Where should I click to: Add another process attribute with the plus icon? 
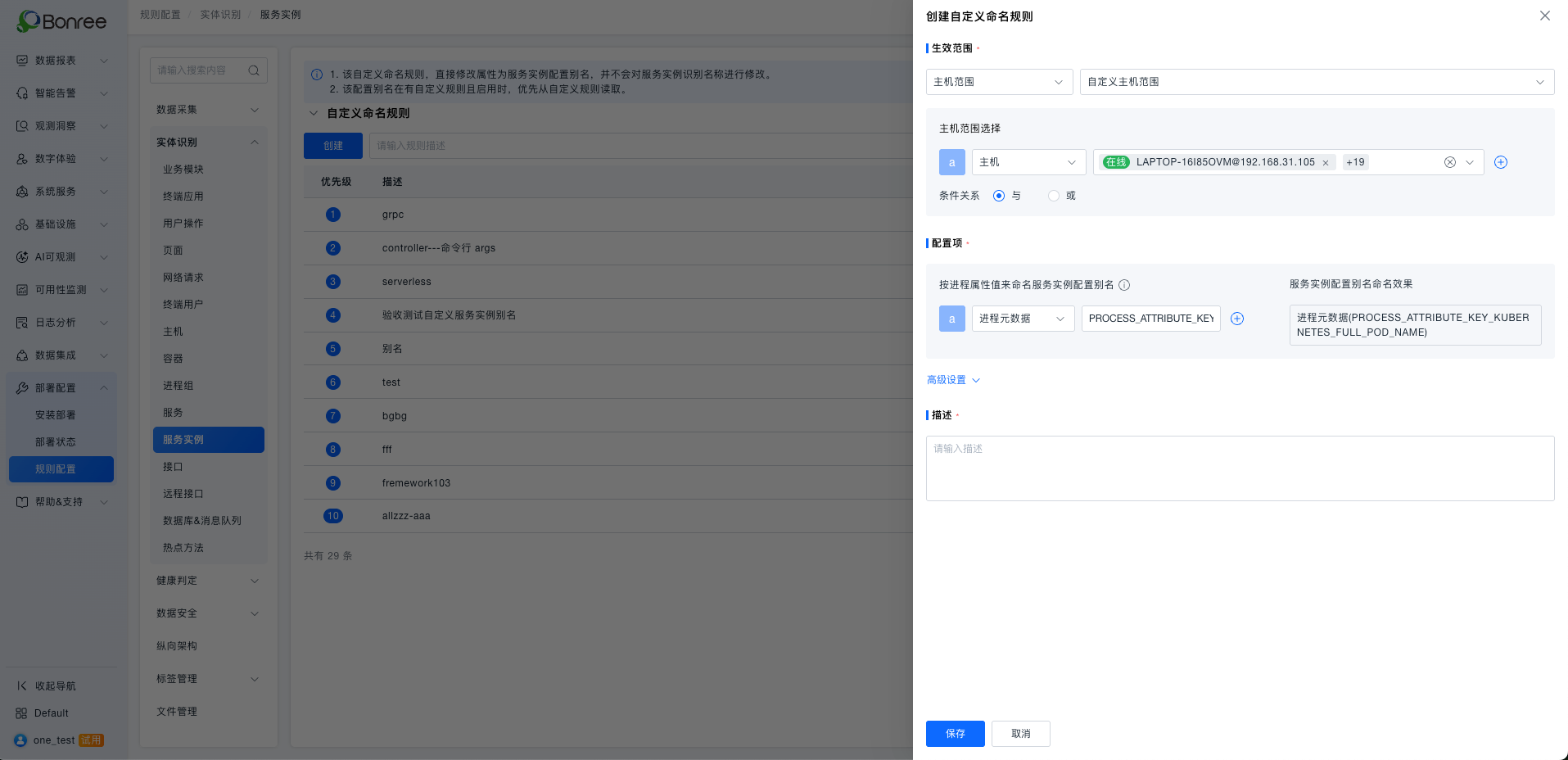coord(1237,319)
